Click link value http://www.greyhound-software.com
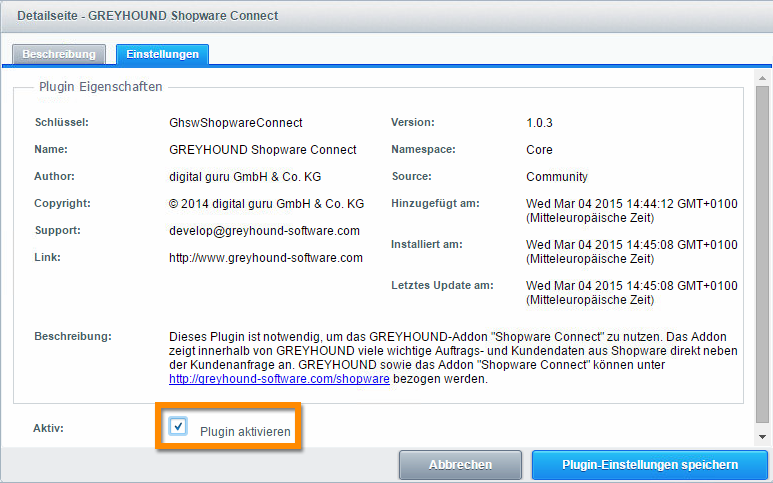The height and width of the screenshot is (483, 773). 266,258
